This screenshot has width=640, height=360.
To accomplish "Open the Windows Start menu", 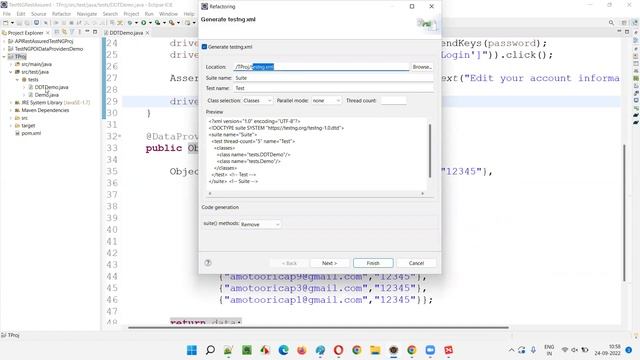I will [192, 350].
